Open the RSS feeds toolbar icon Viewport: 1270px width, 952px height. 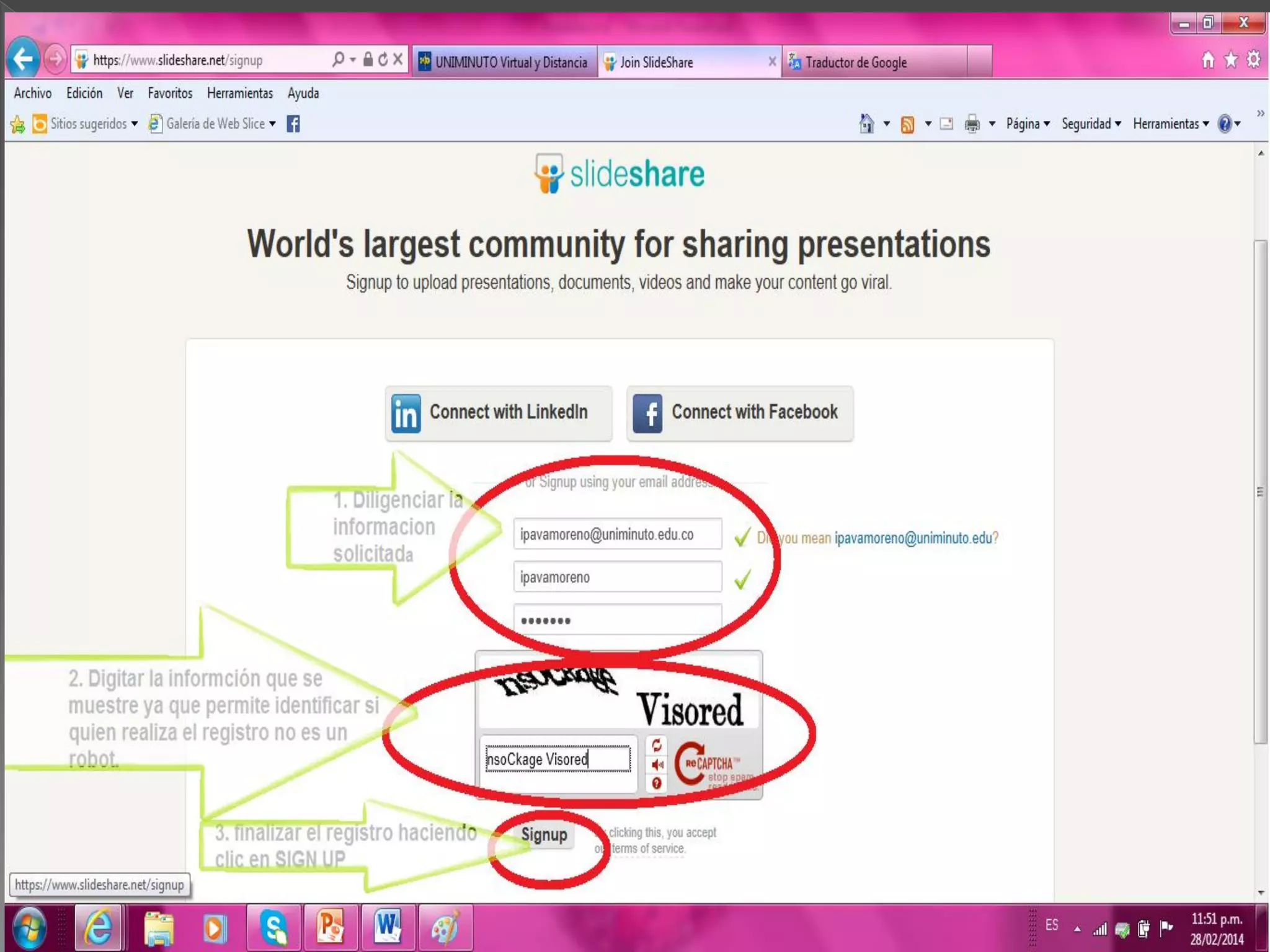tap(907, 125)
